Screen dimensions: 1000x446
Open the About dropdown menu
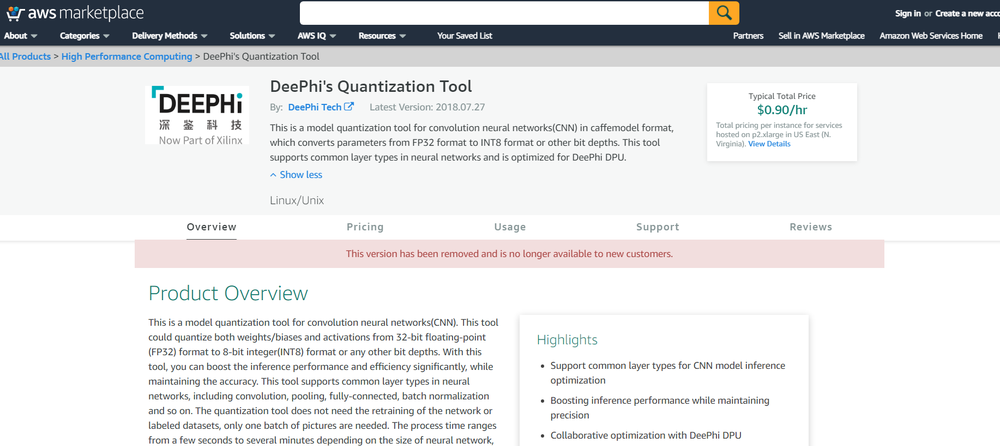pyautogui.click(x=20, y=36)
